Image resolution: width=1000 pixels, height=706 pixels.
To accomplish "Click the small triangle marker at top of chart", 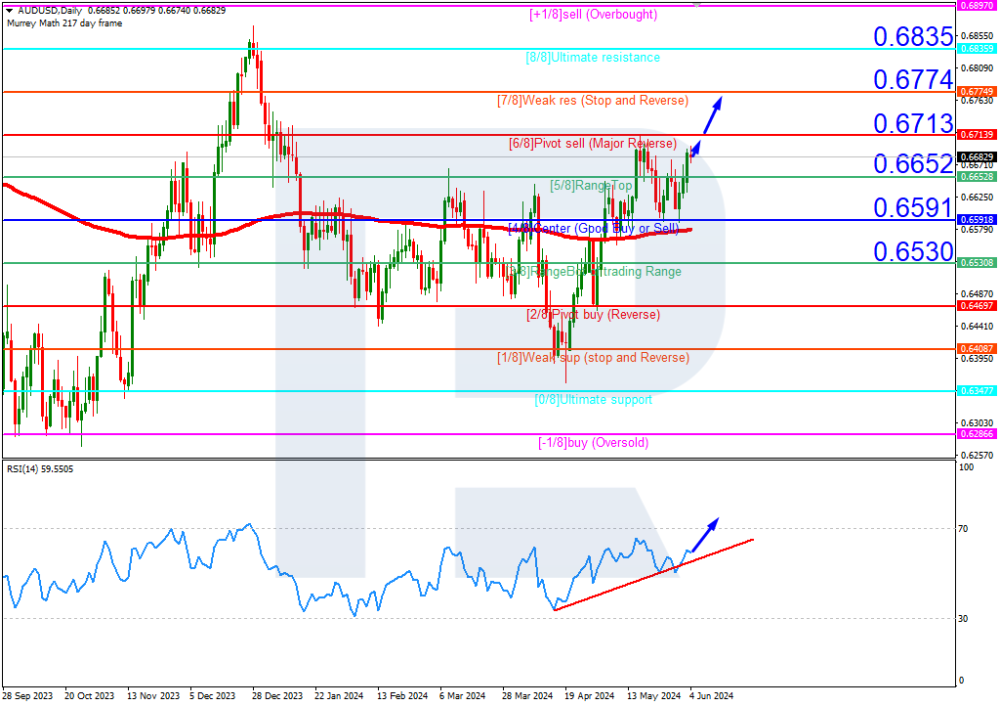I will tap(697, 5).
